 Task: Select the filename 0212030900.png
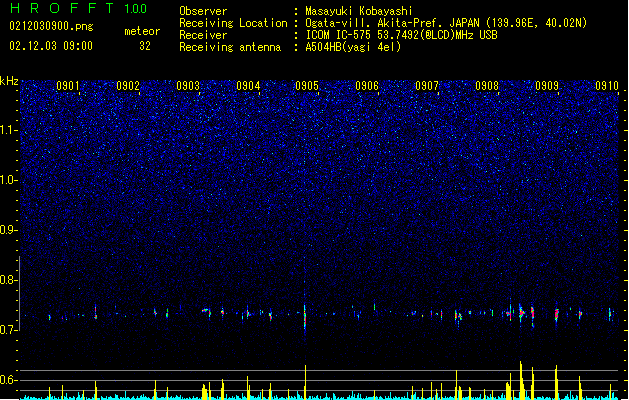[x=51, y=26]
